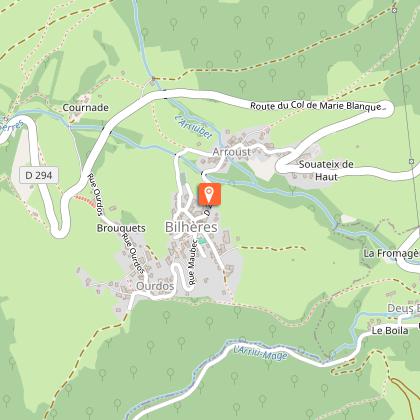Screen dimensions: 420x420
Task: Click the Le Boila place label
Action: point(390,331)
